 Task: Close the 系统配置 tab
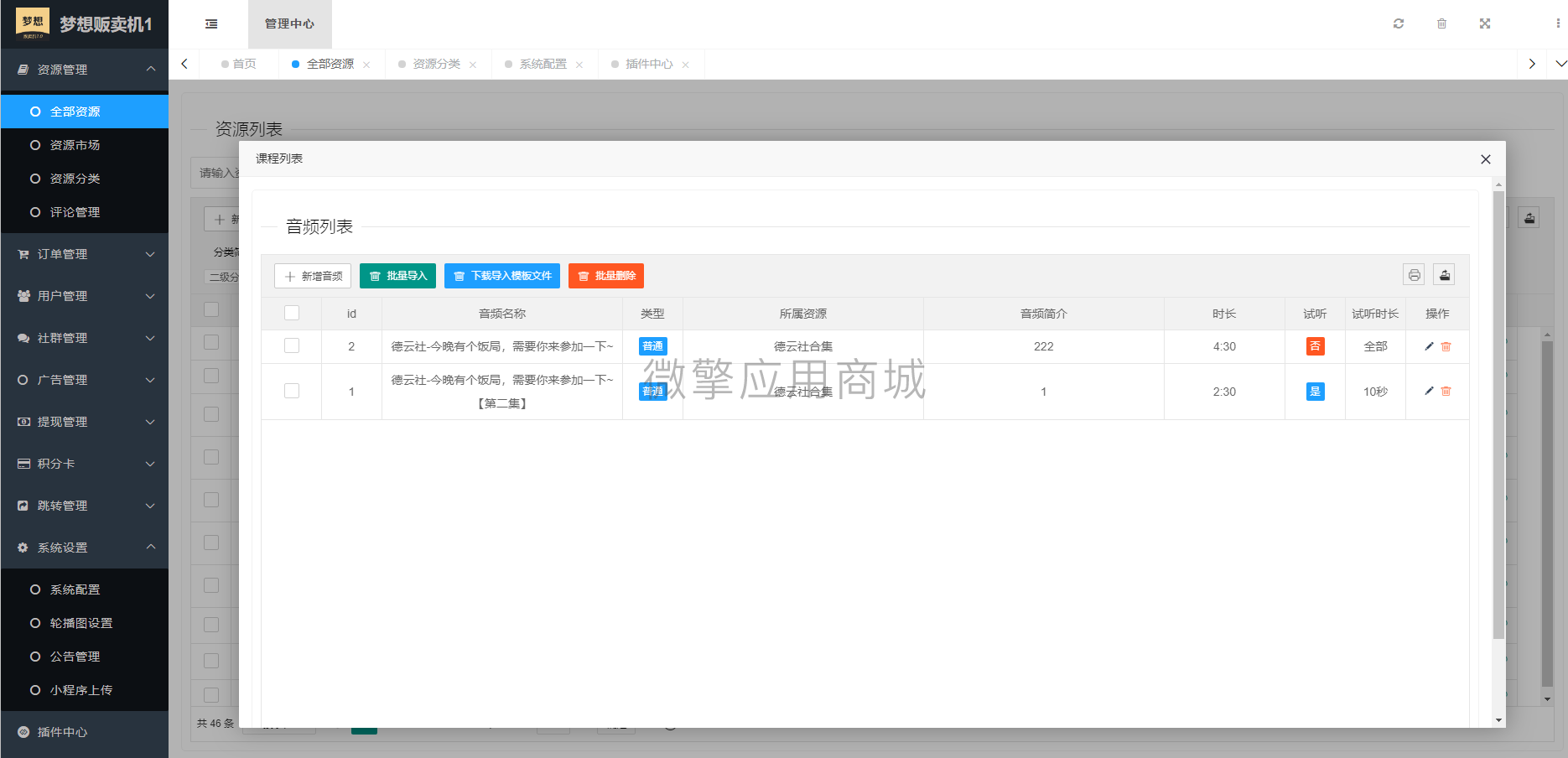[x=579, y=65]
